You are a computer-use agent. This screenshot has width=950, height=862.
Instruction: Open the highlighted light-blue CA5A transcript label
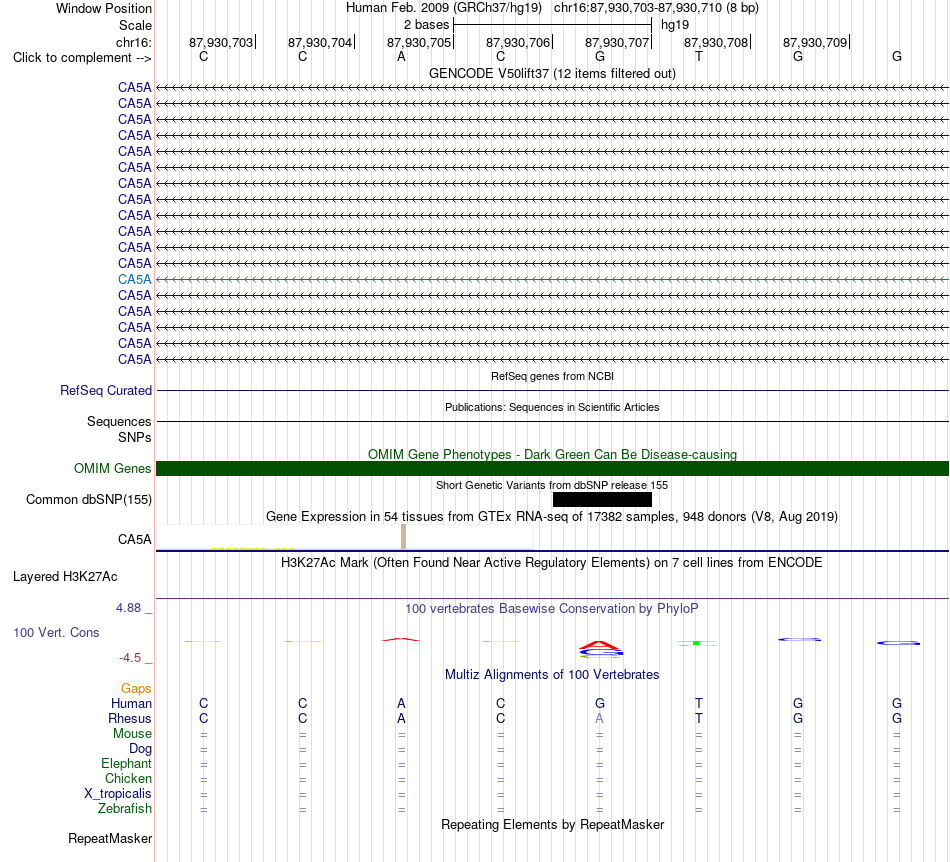click(135, 279)
